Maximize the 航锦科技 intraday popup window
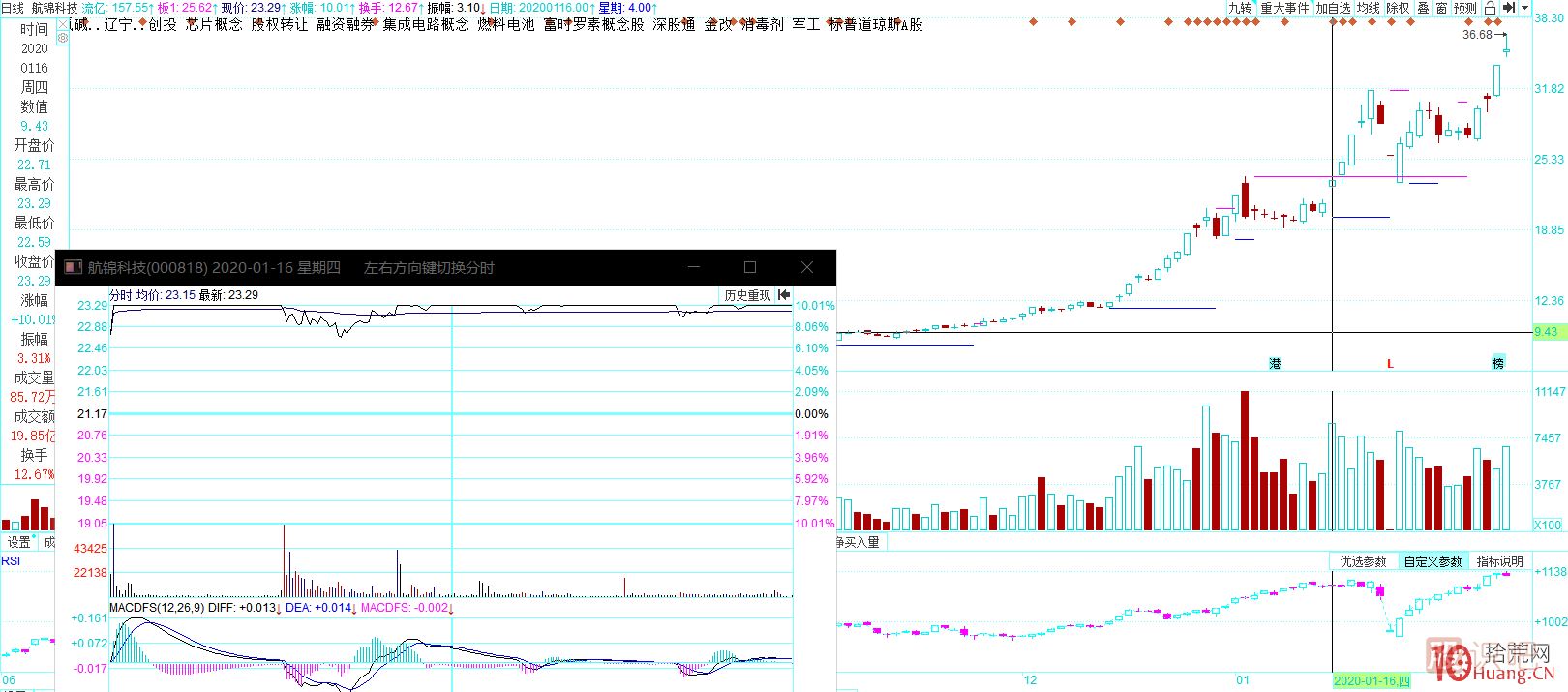 click(750, 267)
